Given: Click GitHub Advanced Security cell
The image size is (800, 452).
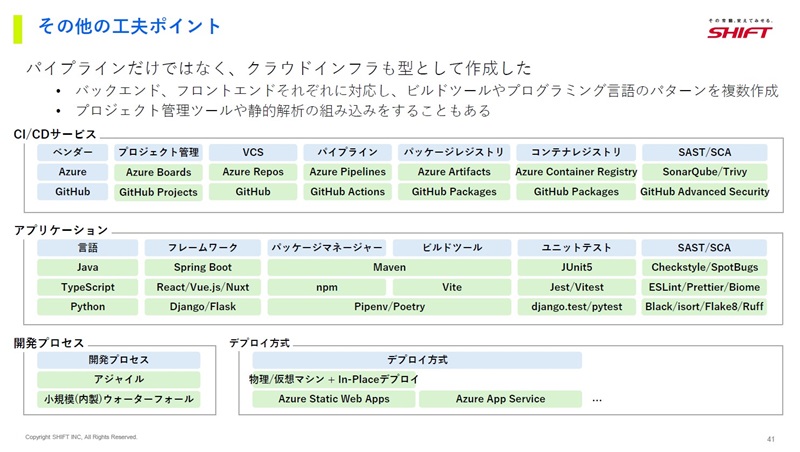Looking at the screenshot, I should click(705, 192).
